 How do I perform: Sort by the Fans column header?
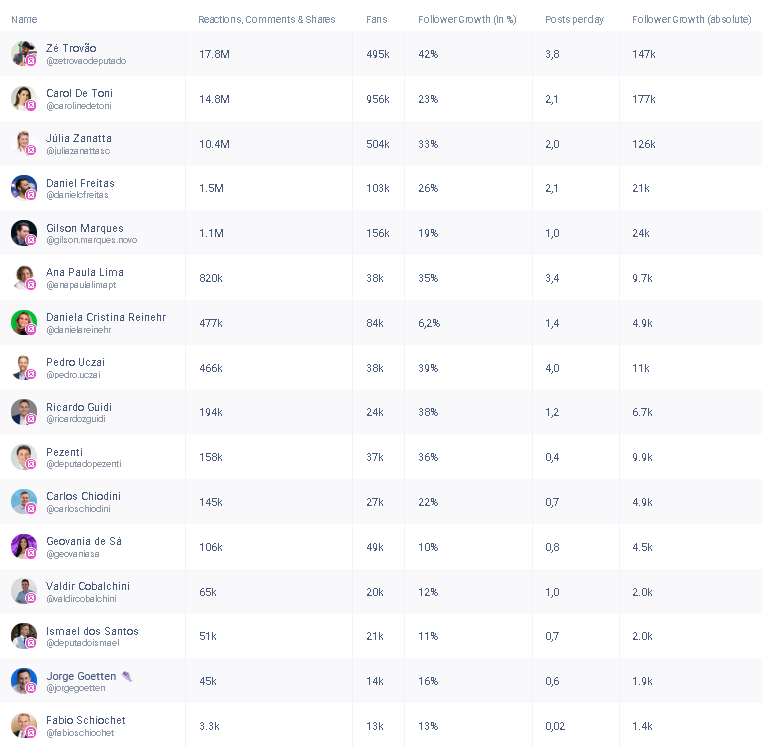pyautogui.click(x=376, y=19)
